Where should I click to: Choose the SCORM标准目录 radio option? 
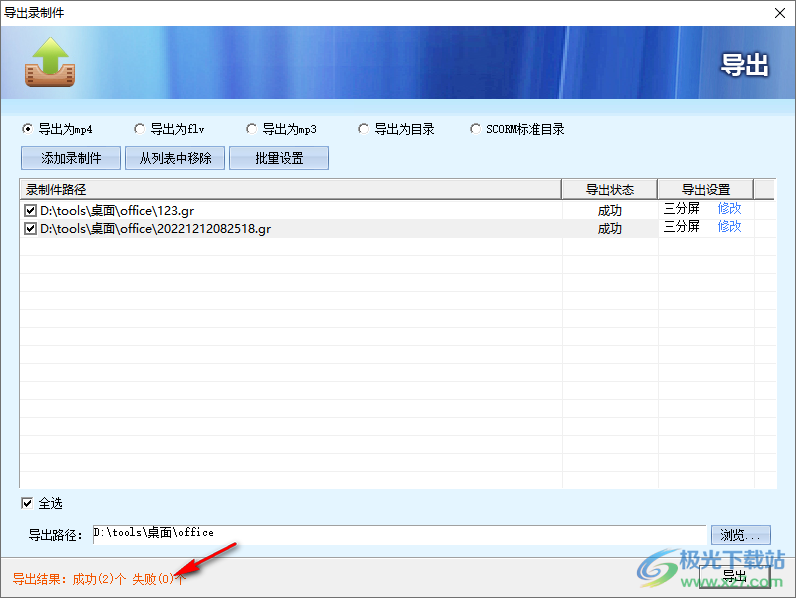[x=476, y=129]
